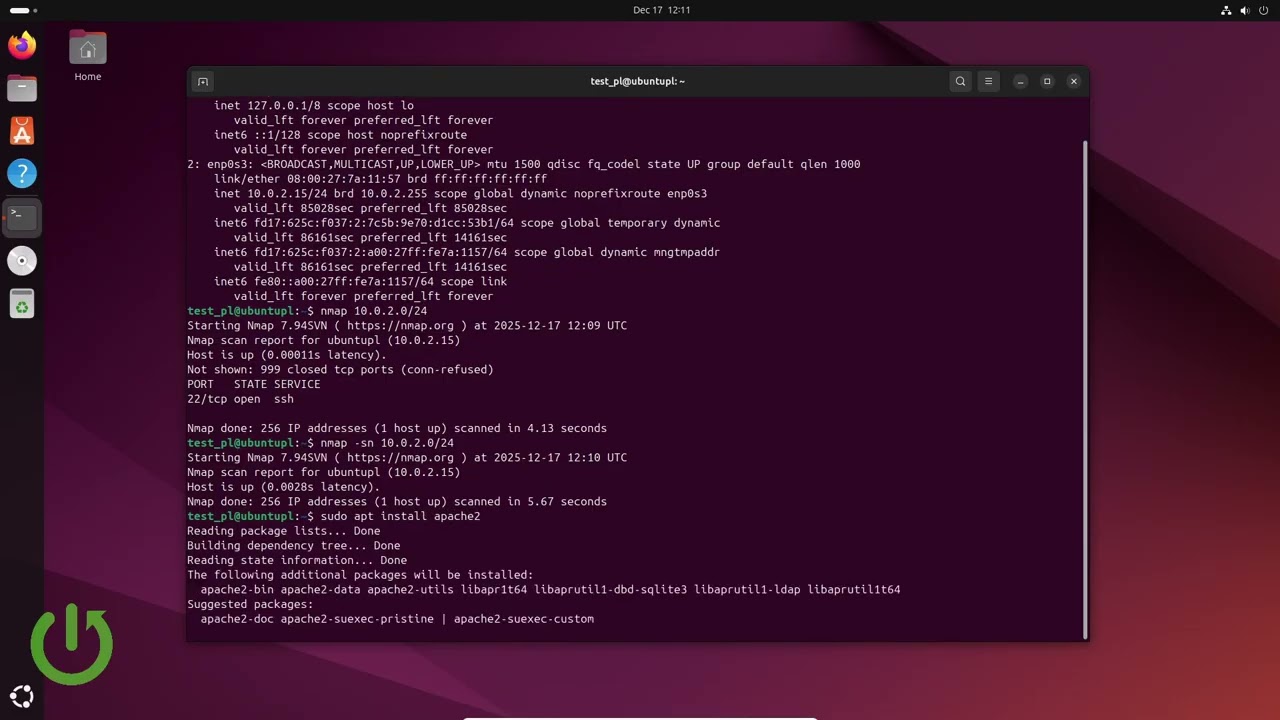Search terminal output with magnifier icon
Screen dimensions: 1280x720
pyautogui.click(x=960, y=81)
